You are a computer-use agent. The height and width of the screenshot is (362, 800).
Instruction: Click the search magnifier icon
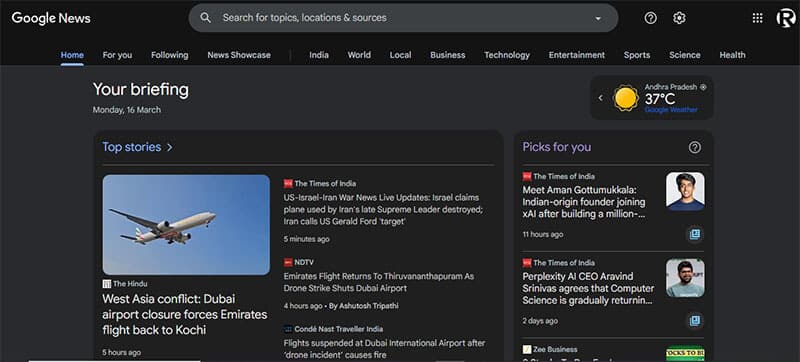205,18
